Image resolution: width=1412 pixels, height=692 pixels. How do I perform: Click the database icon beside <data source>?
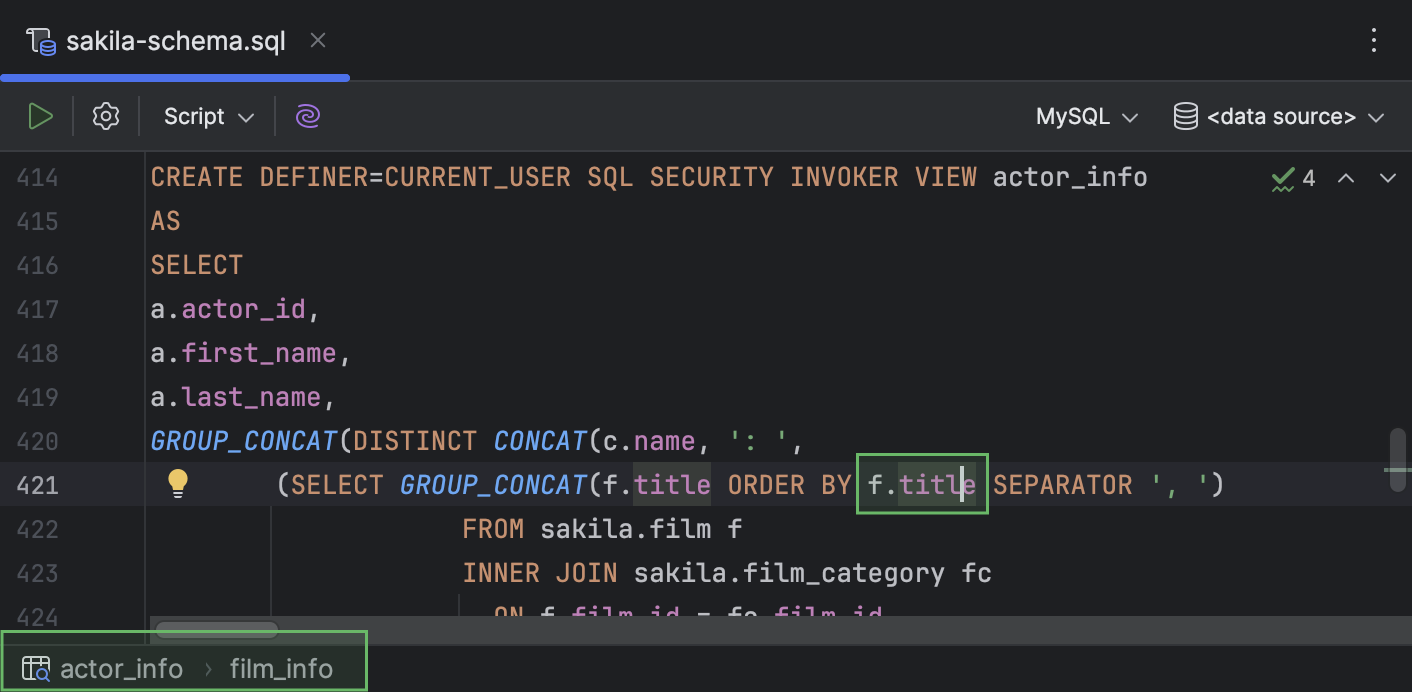click(x=1184, y=115)
